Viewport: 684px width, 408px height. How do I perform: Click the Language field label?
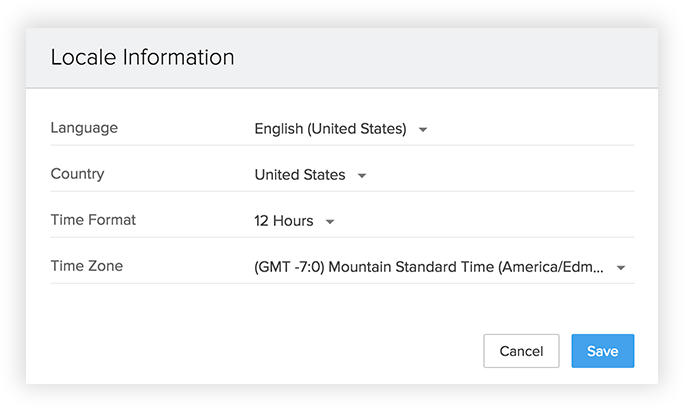point(84,128)
